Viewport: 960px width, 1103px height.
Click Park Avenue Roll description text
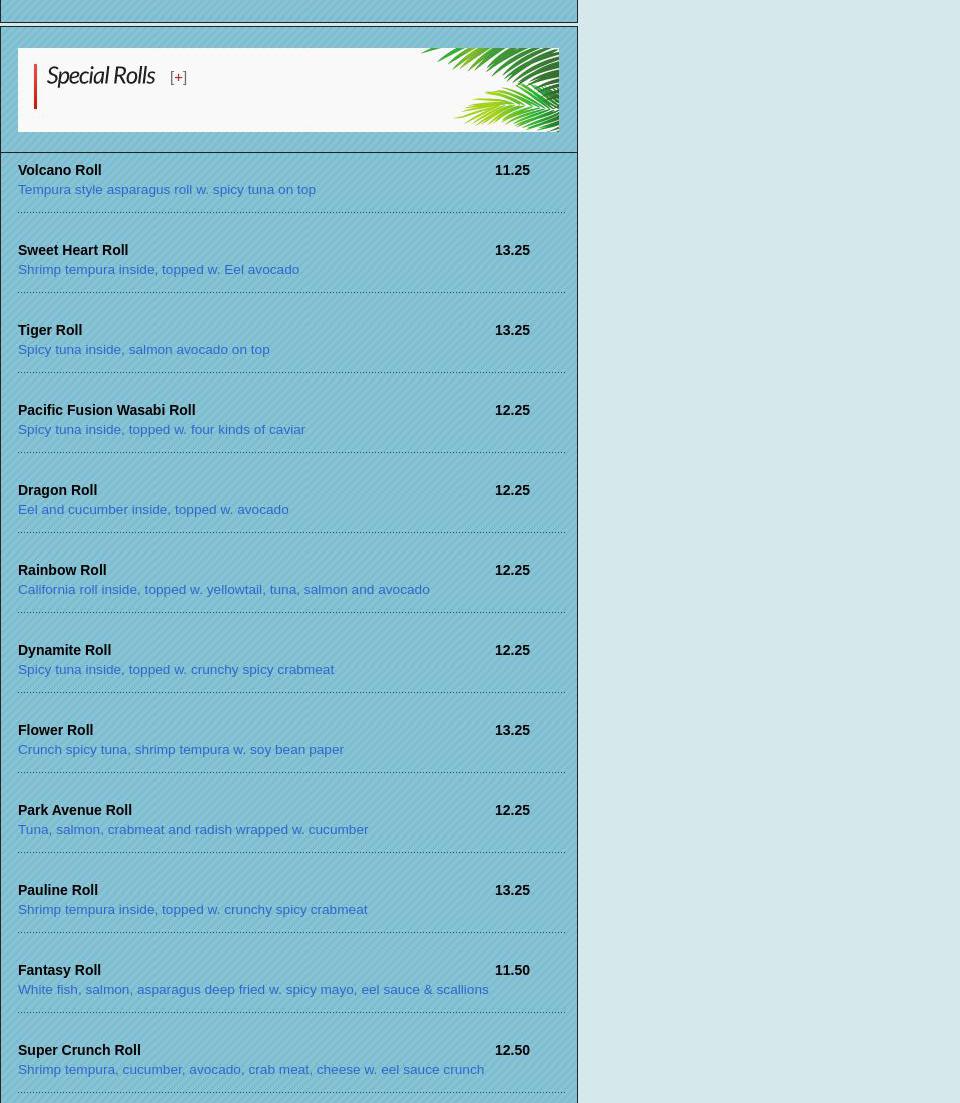[193, 829]
